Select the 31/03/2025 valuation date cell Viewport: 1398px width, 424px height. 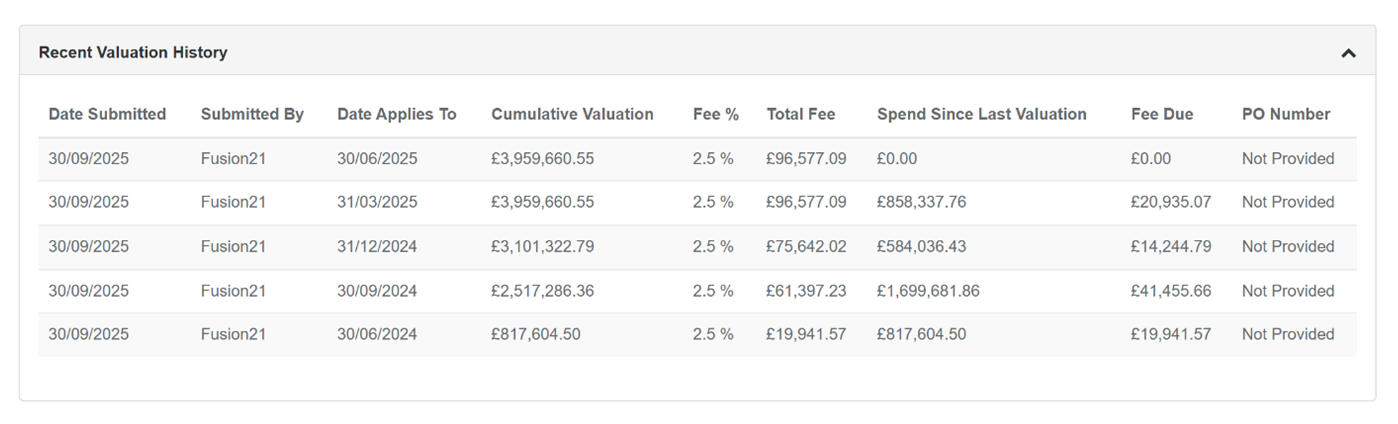point(377,202)
